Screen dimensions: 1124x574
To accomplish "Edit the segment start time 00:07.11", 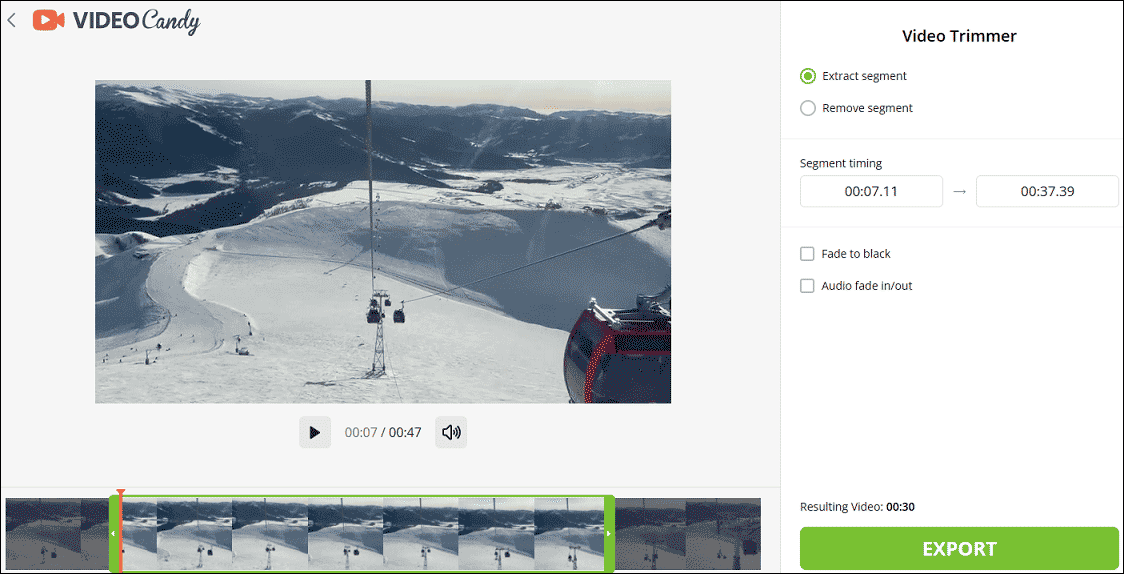I will [x=871, y=191].
